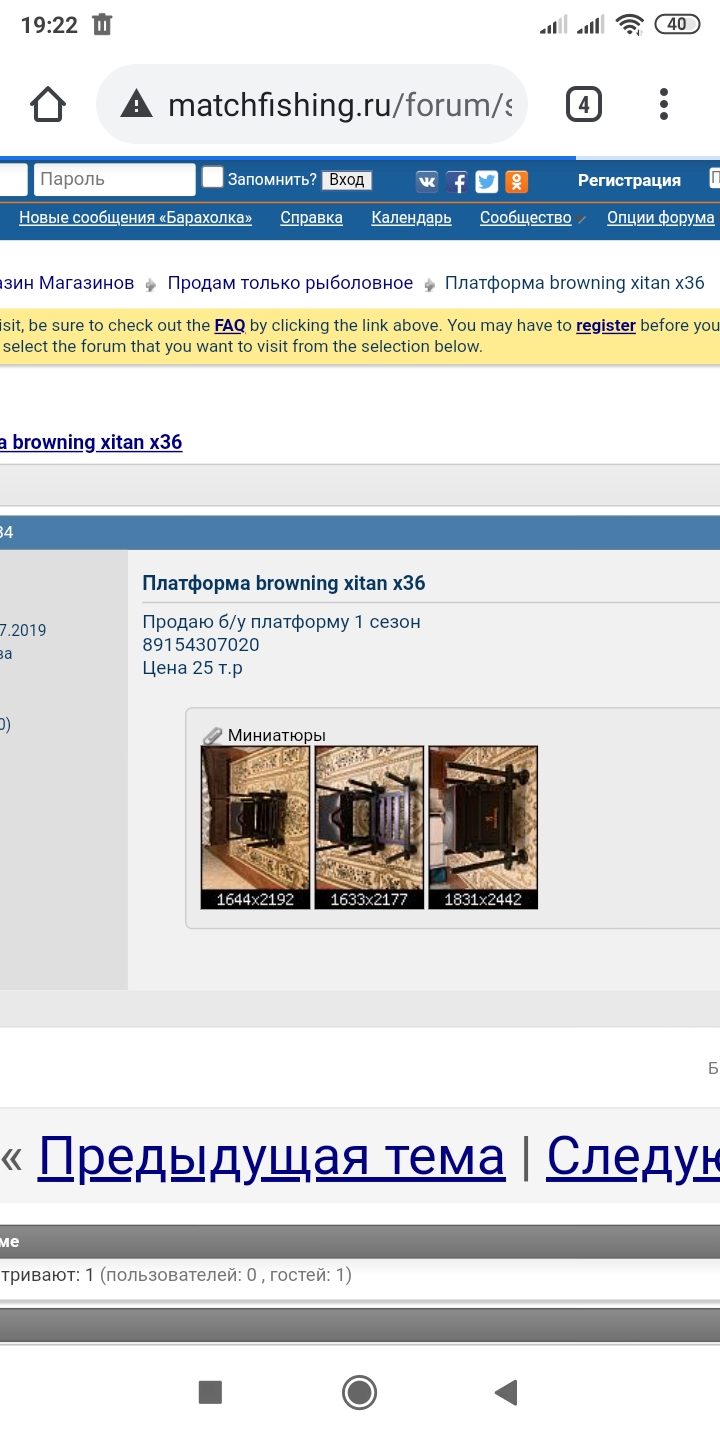Click the paperclip Миниатюры attachment icon

pyautogui.click(x=212, y=735)
